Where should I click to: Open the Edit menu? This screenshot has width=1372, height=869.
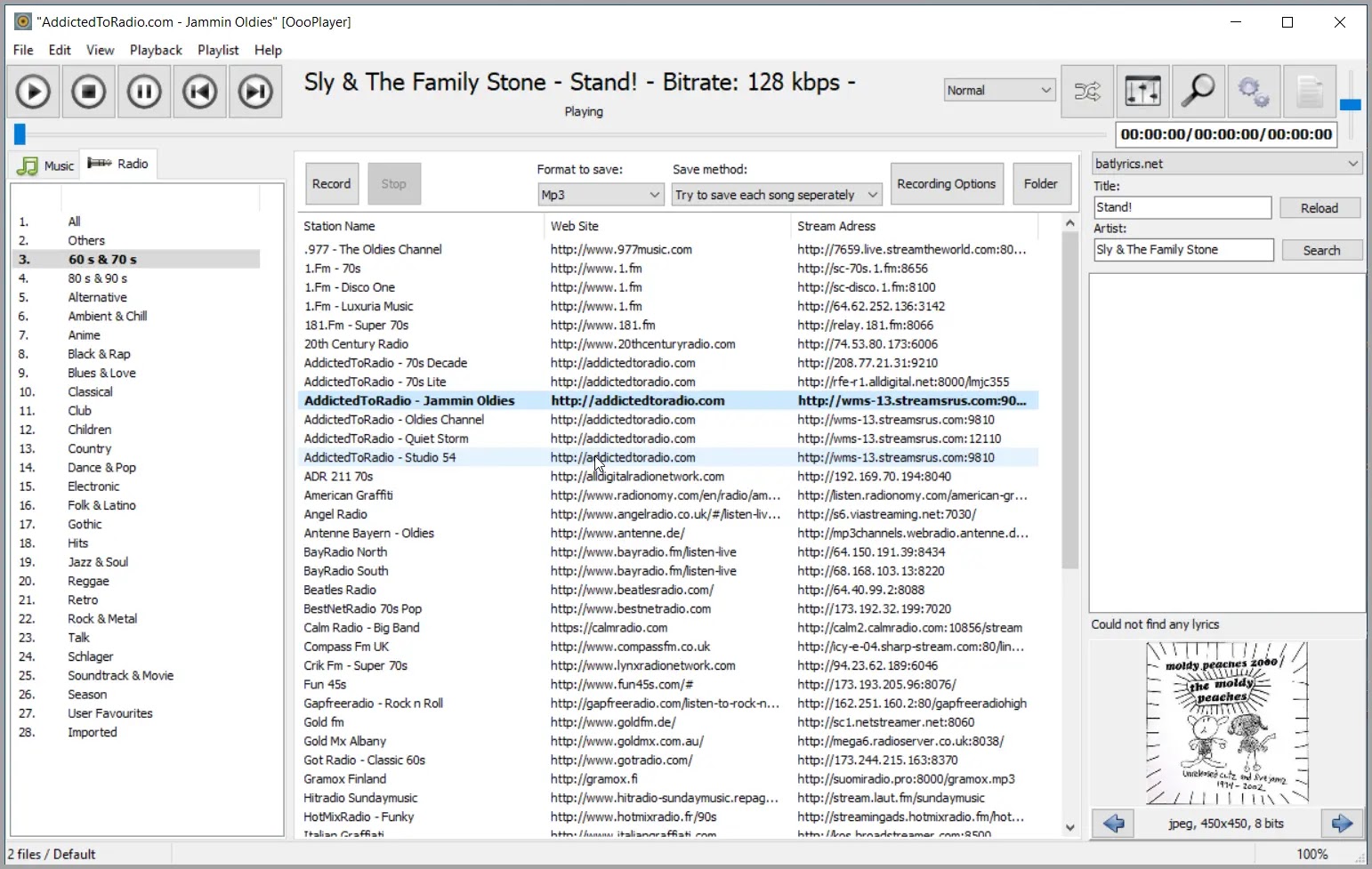(x=60, y=50)
